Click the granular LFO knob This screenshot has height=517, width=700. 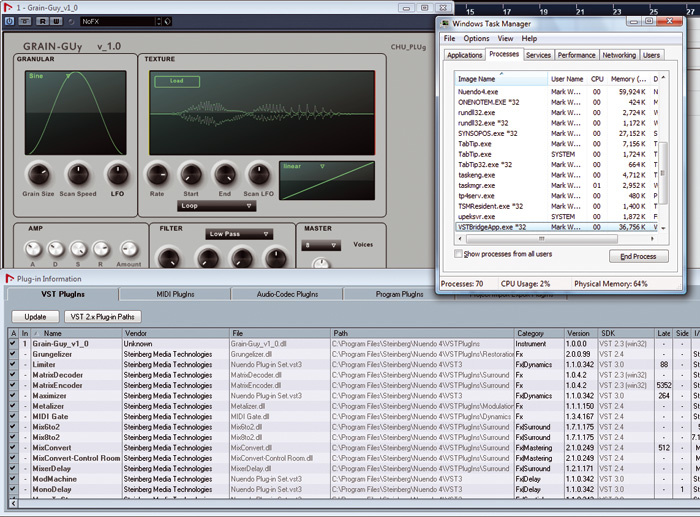coord(118,175)
